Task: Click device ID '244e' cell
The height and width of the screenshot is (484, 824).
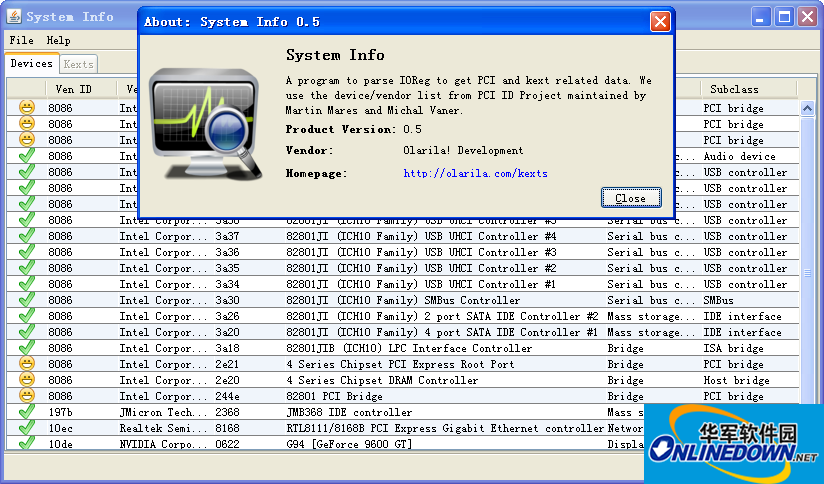Action: [227, 396]
